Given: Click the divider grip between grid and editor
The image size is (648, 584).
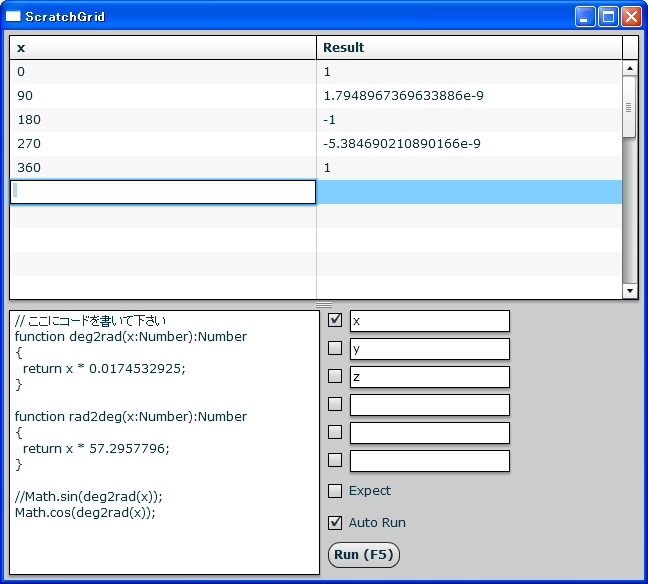Looking at the screenshot, I should click(324, 305).
